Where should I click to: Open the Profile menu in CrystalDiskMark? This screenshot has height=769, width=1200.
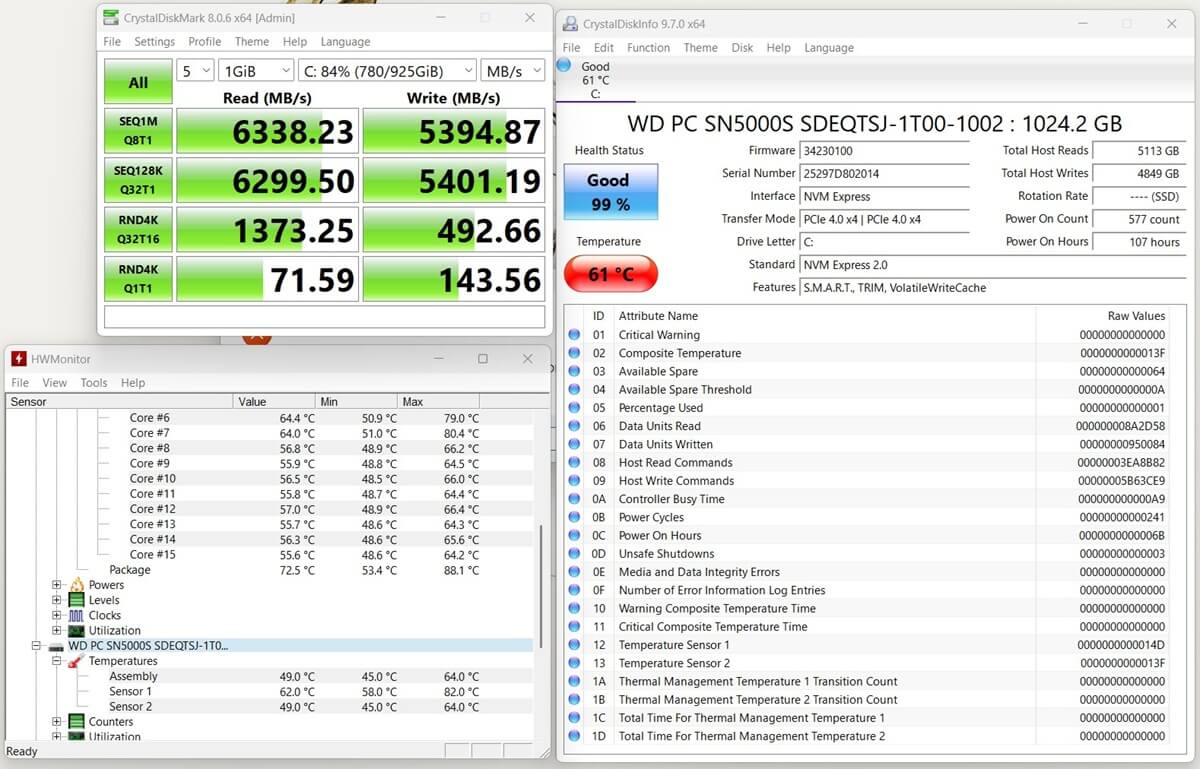point(205,42)
